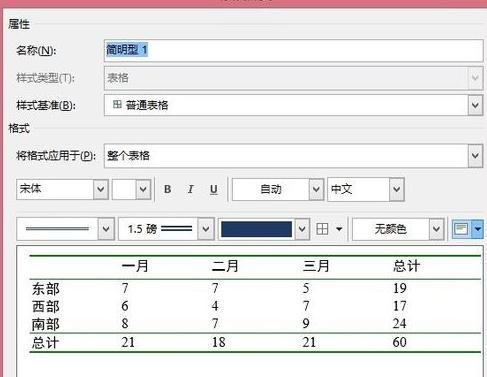Open the font size dropdown
This screenshot has width=487, height=377.
(131, 189)
